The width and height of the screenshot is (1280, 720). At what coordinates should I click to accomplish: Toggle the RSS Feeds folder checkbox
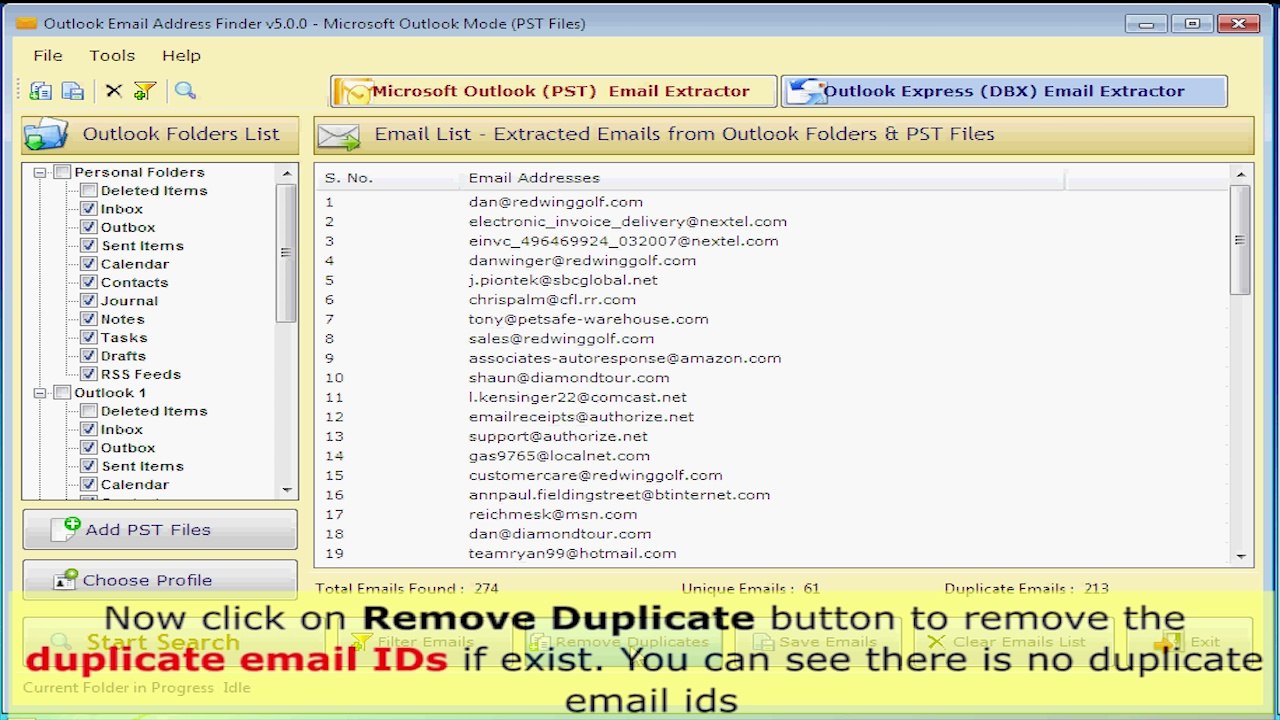click(89, 375)
